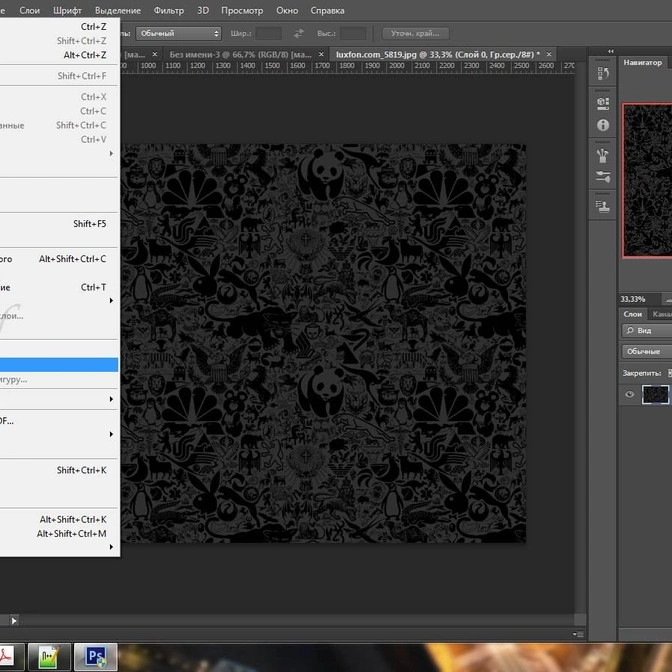Choose the Ctrl+Z undo menu entry

(59, 27)
